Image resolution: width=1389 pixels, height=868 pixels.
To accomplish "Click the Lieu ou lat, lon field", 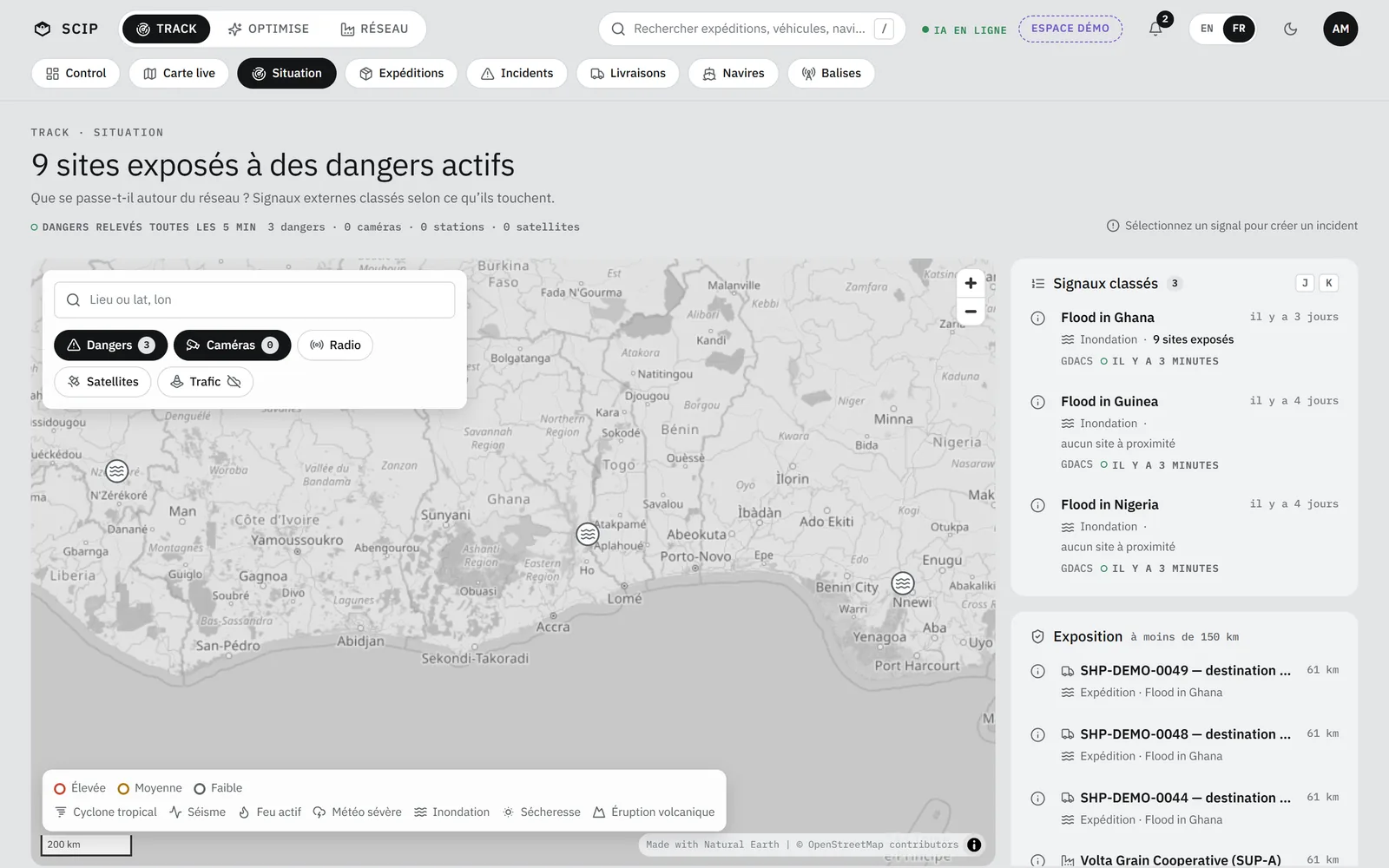I will pos(254,299).
